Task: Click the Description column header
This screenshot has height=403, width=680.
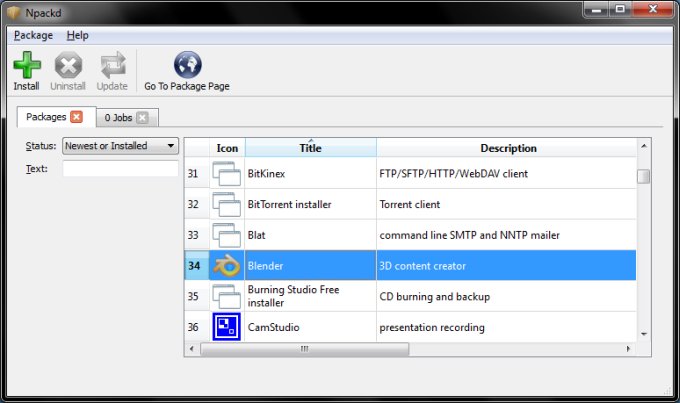Action: 508,148
